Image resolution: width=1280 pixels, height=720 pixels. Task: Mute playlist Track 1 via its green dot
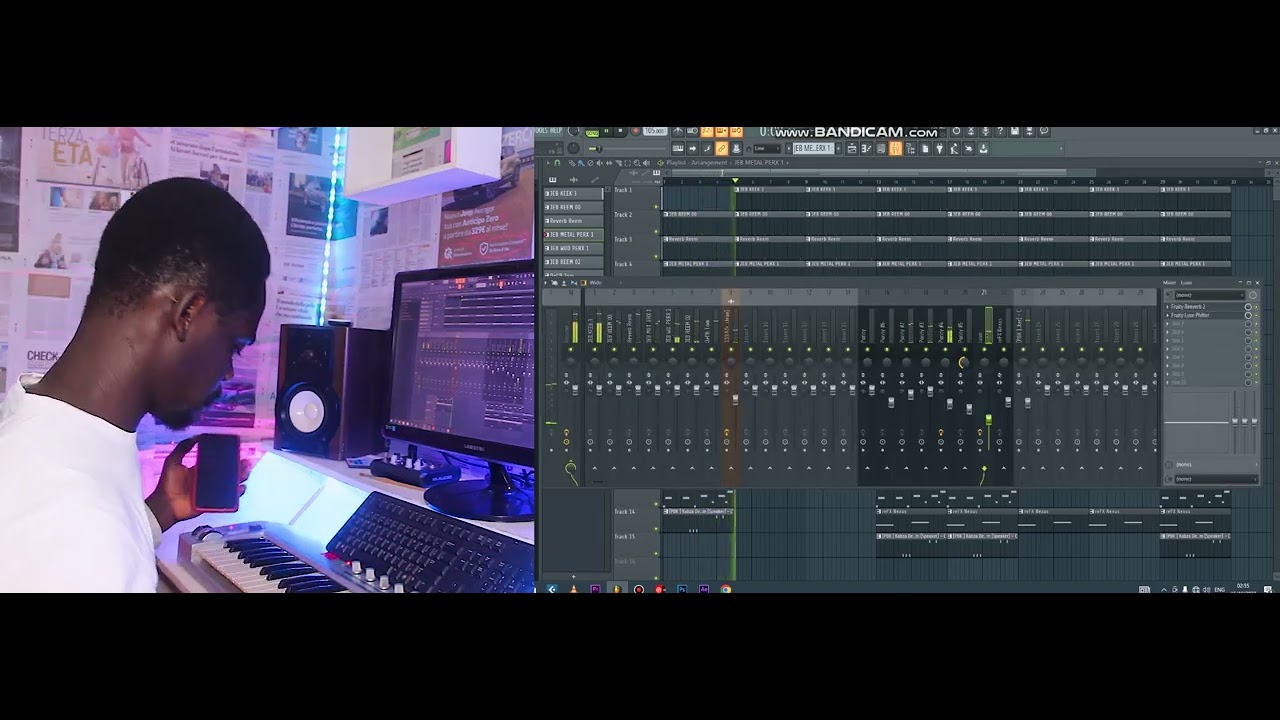tap(656, 207)
